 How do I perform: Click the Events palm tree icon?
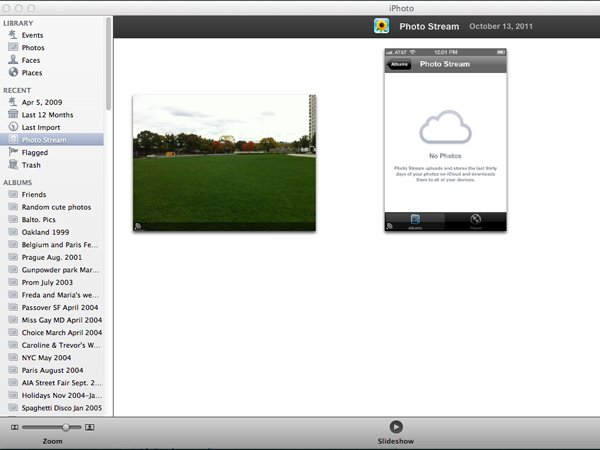pyautogui.click(x=13, y=35)
